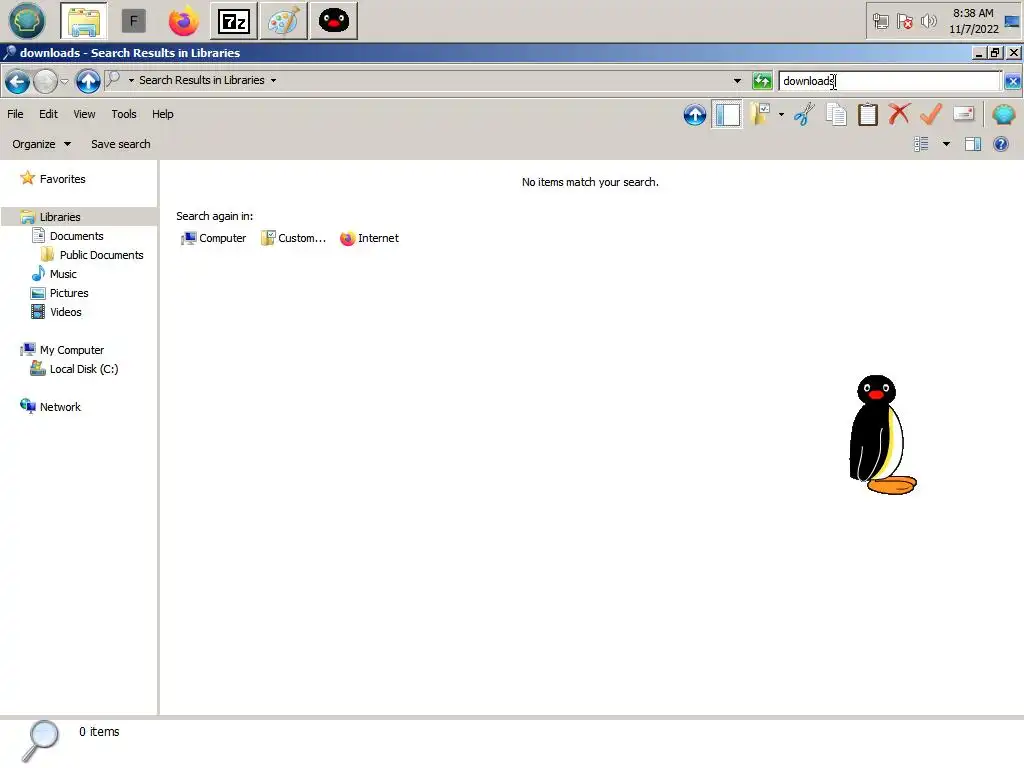Show the clock reading 8:38 AM
Screen dimensions: 1024x768
click(973, 13)
